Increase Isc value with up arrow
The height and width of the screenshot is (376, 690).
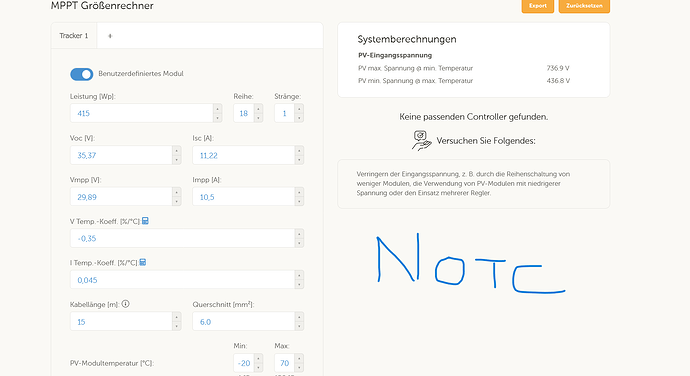(299, 151)
